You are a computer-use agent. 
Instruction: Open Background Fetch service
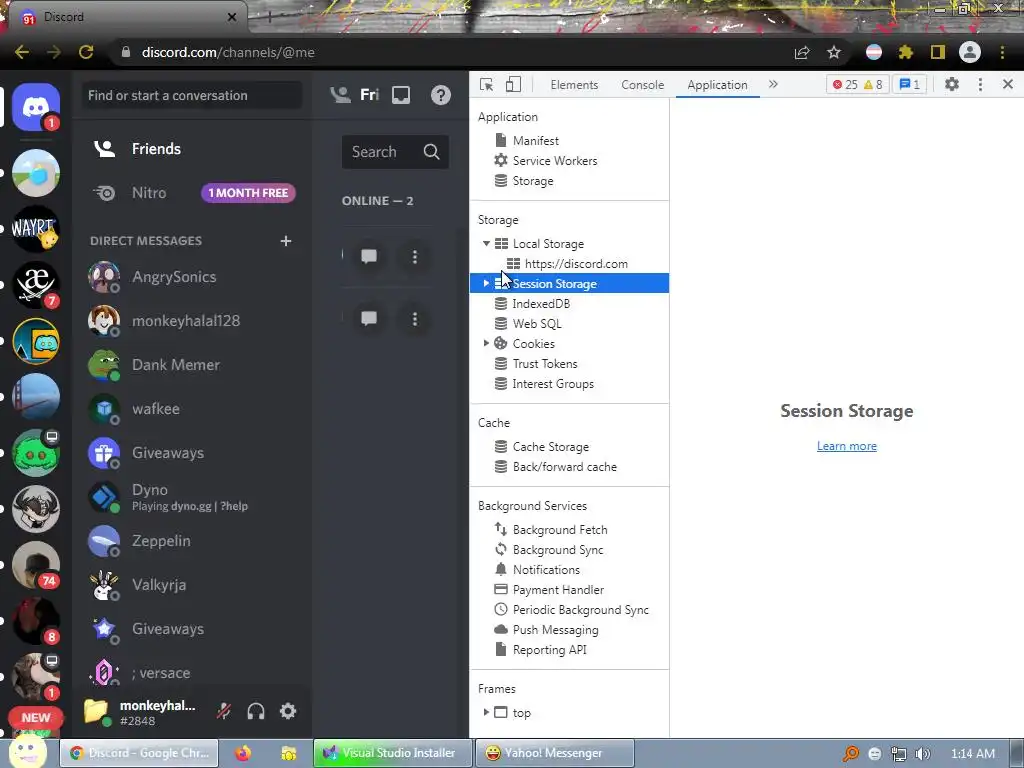coord(551,530)
